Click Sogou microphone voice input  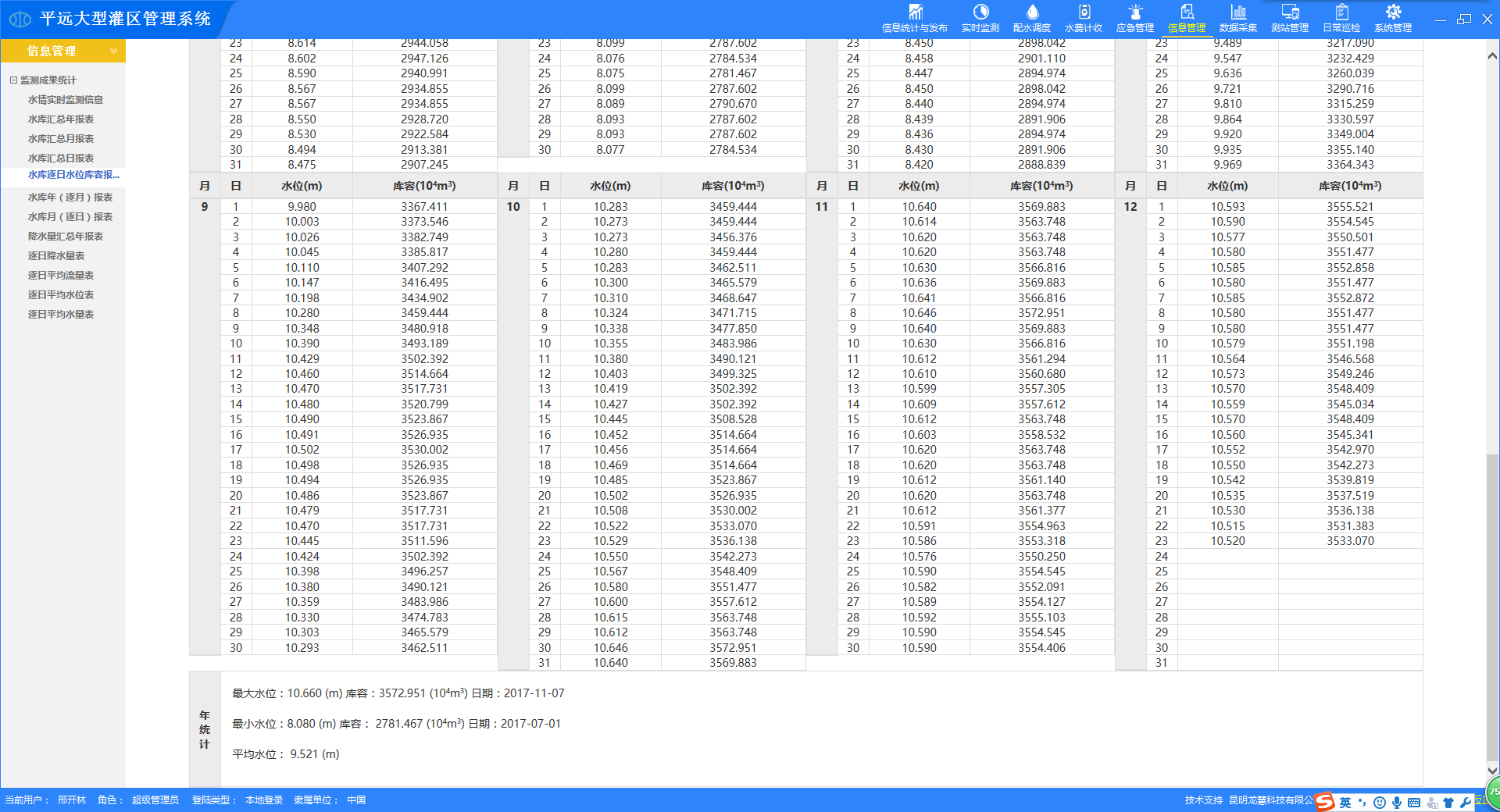pyautogui.click(x=1397, y=803)
